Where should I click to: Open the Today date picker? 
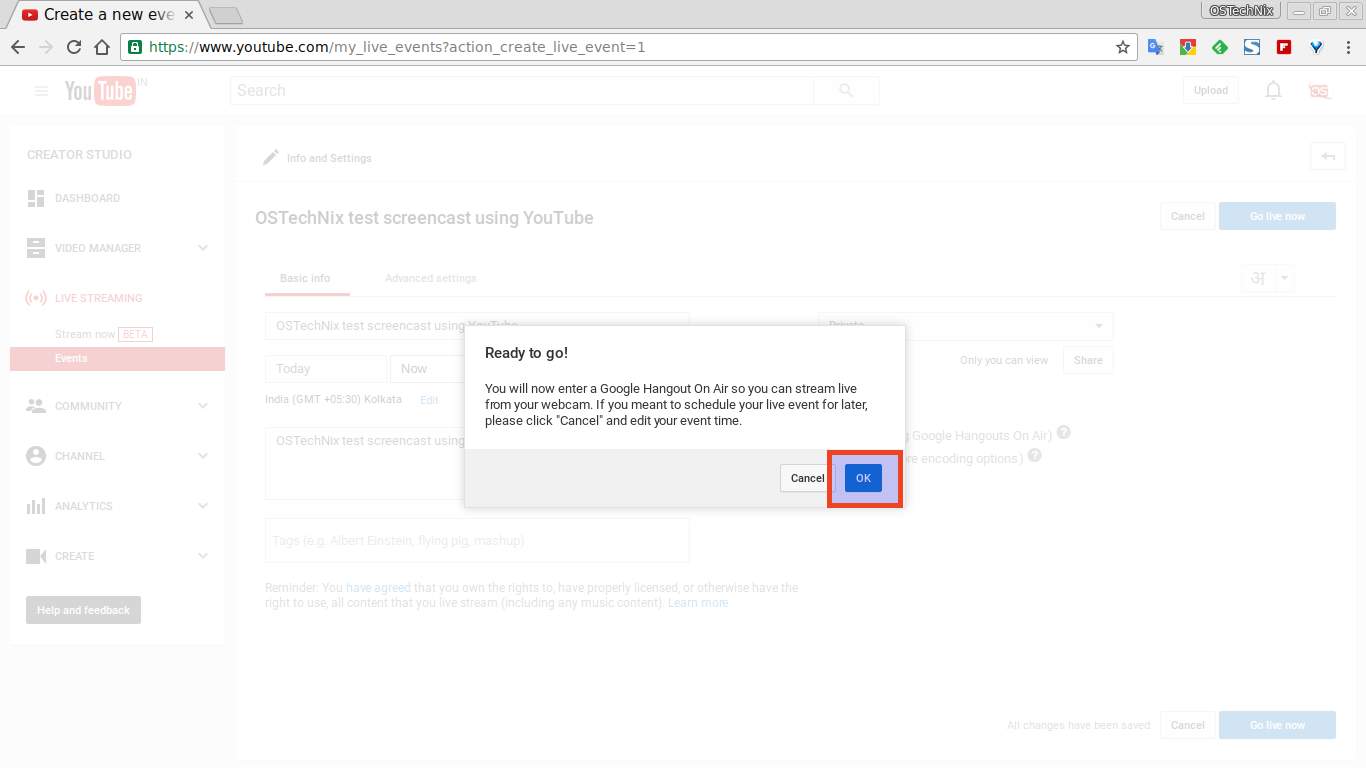(326, 369)
